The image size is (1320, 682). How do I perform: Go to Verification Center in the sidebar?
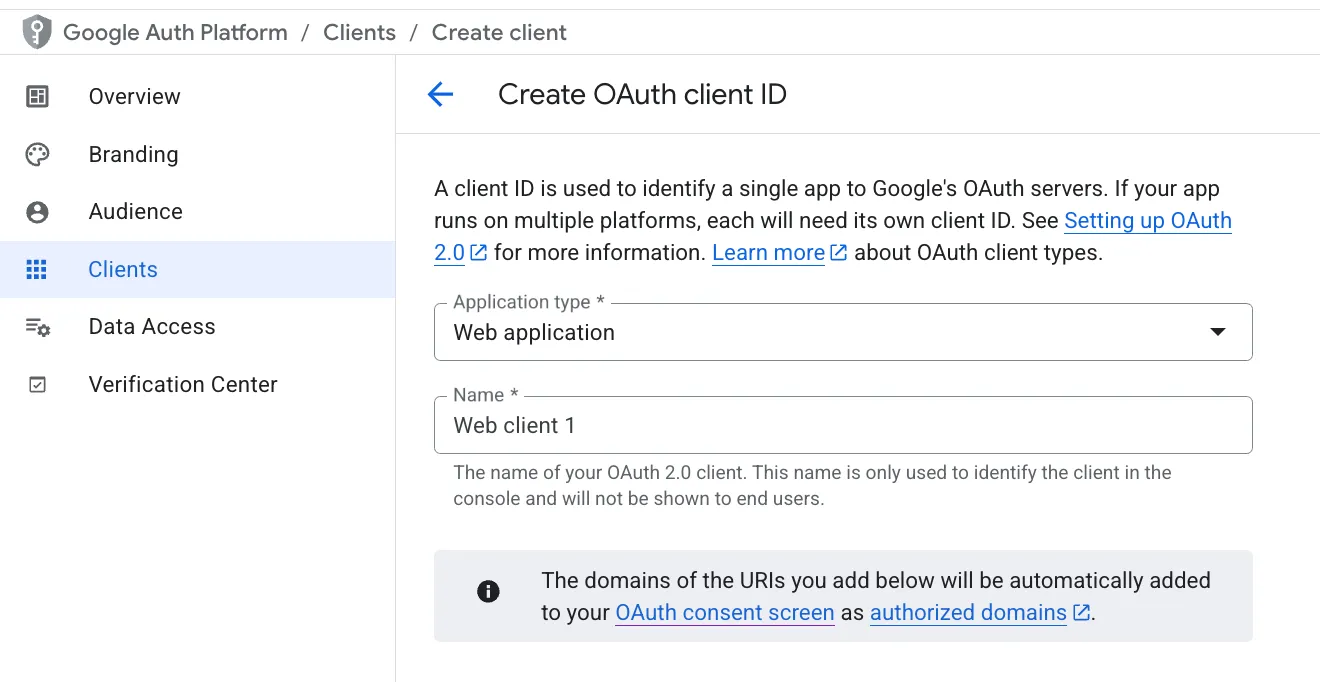tap(182, 385)
